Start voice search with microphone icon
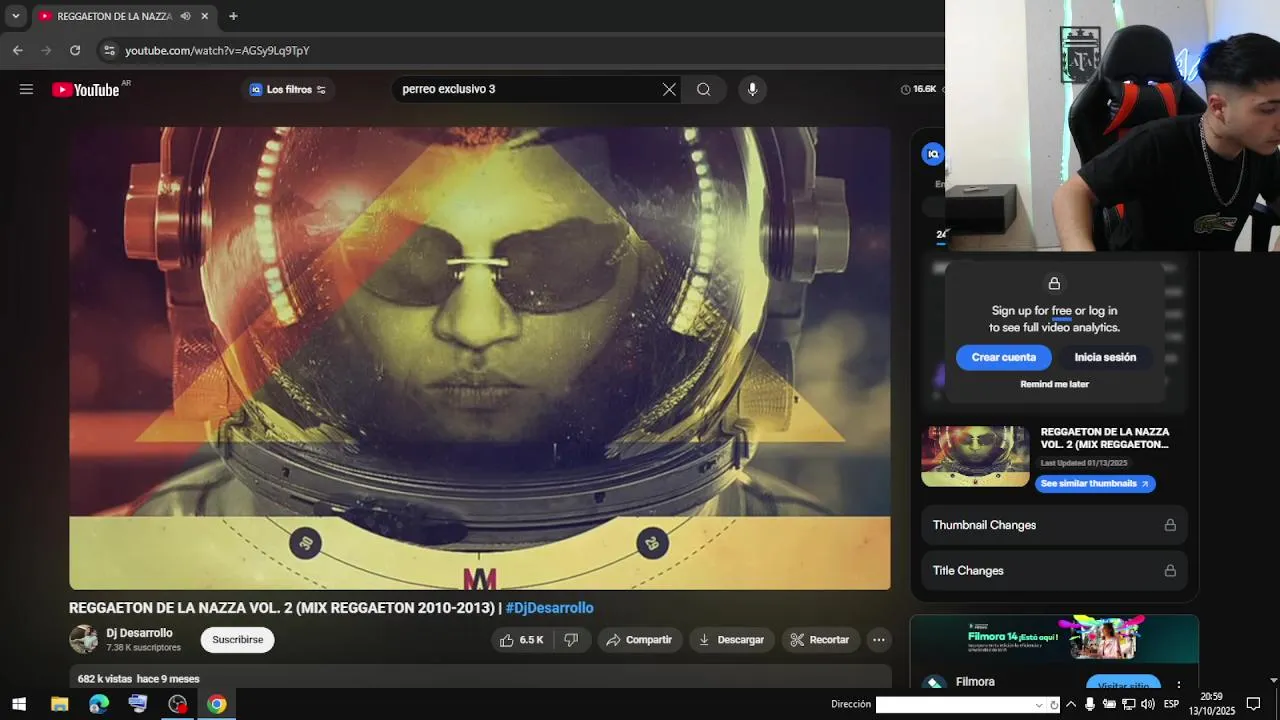Screen dimensions: 1280x720 point(752,89)
